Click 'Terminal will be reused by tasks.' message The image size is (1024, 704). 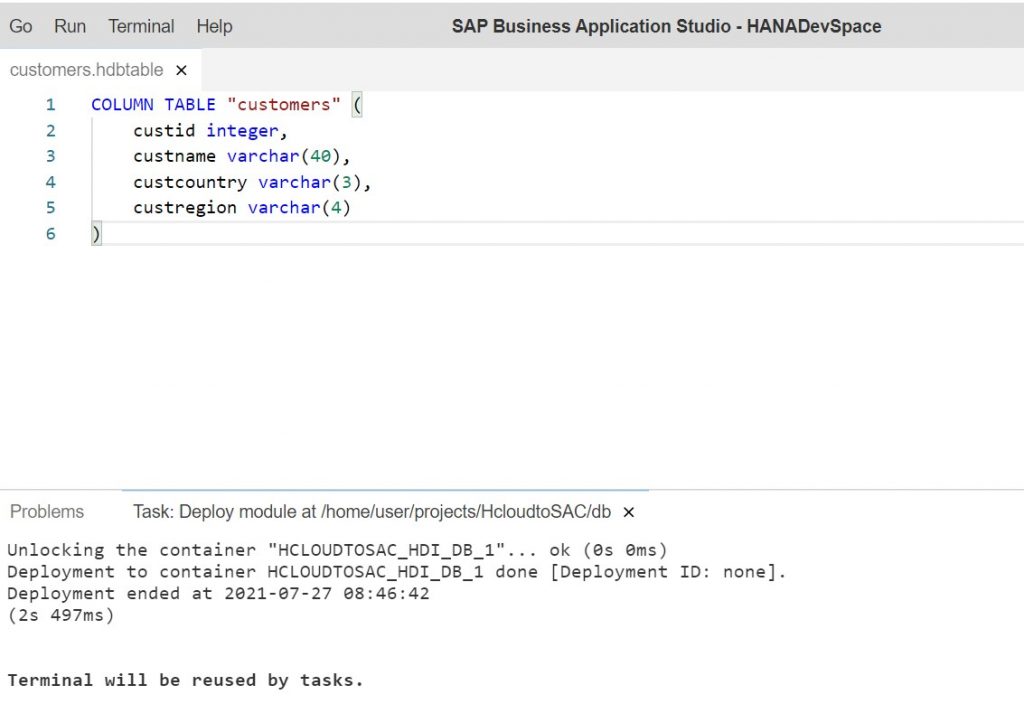click(185, 680)
